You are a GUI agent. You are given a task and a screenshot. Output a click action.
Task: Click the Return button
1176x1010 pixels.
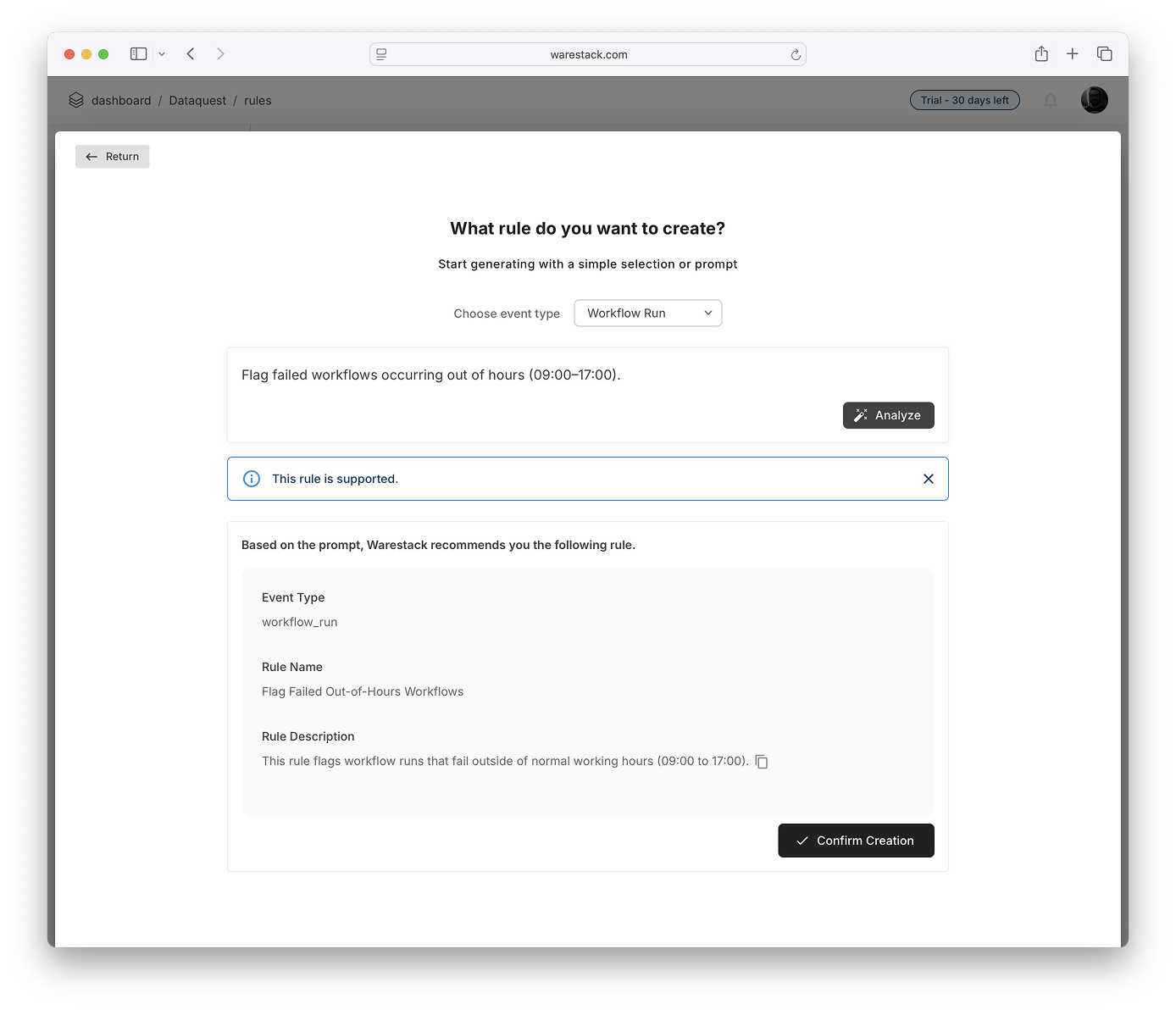pos(113,157)
